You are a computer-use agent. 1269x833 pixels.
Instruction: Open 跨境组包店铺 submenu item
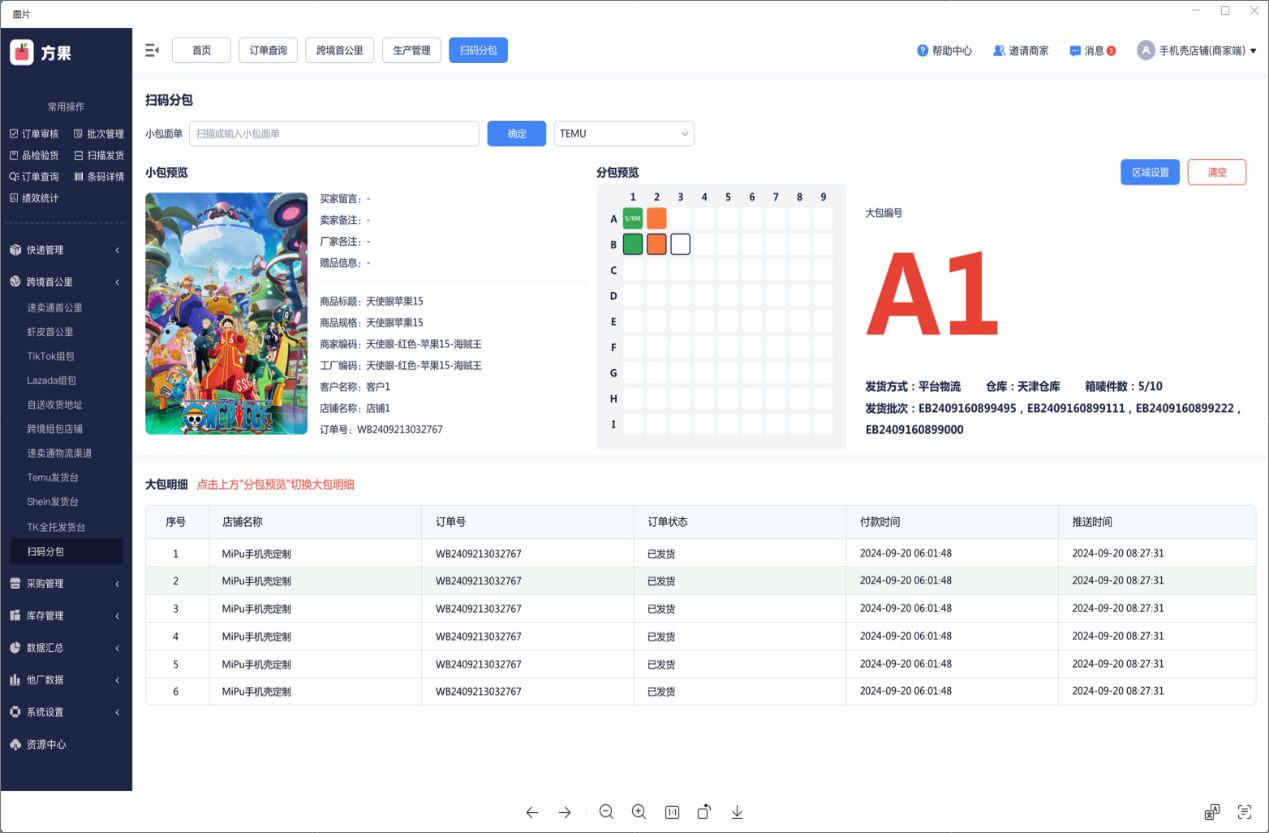[x=55, y=429]
